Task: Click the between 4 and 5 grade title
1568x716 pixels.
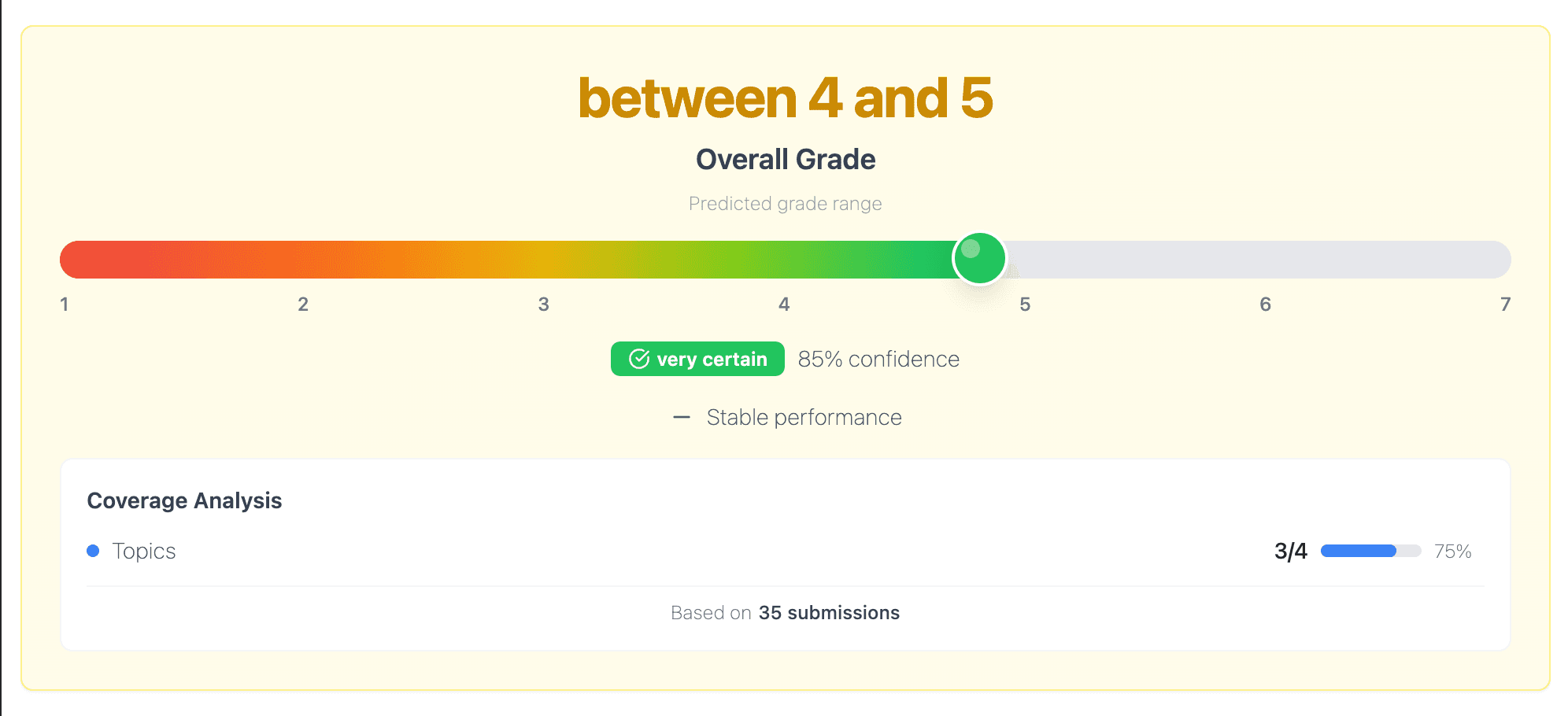Action: 785,98
